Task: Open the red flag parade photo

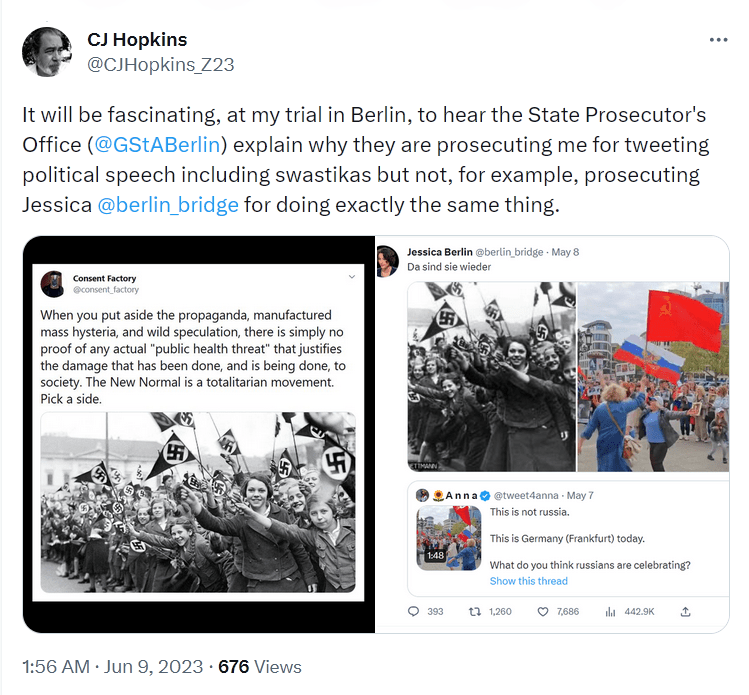Action: pyautogui.click(x=654, y=376)
